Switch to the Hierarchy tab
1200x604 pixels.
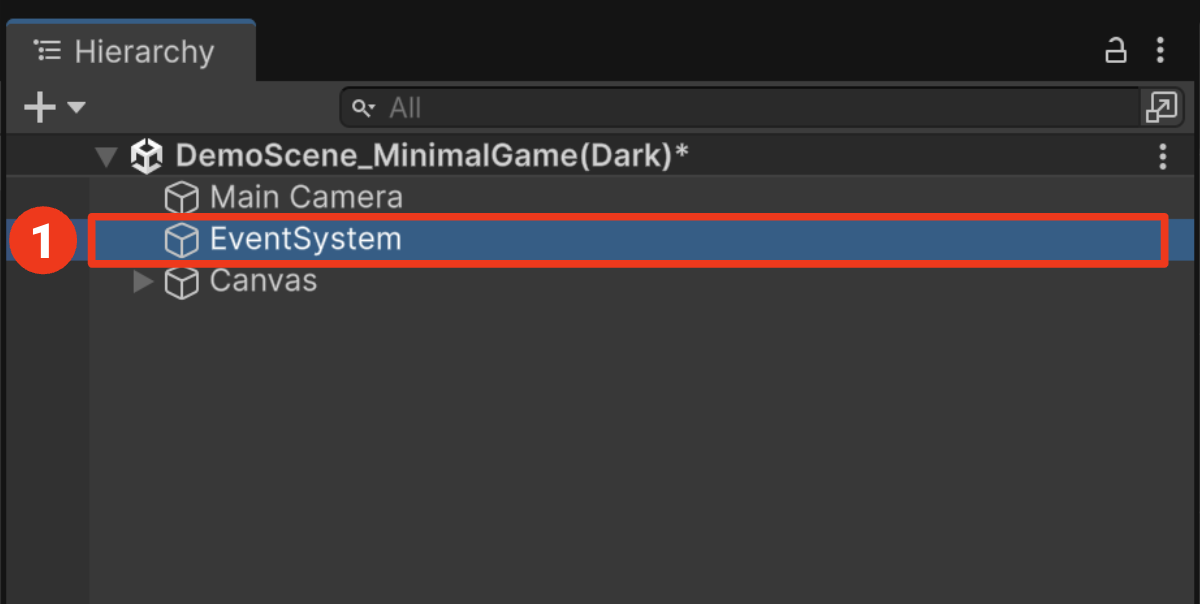click(x=131, y=51)
